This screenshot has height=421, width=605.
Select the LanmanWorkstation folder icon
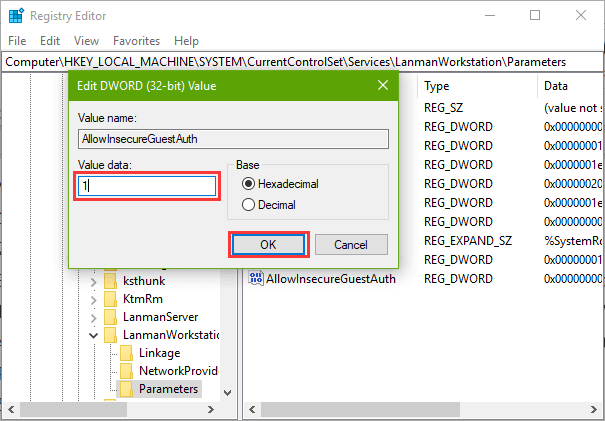click(x=110, y=335)
